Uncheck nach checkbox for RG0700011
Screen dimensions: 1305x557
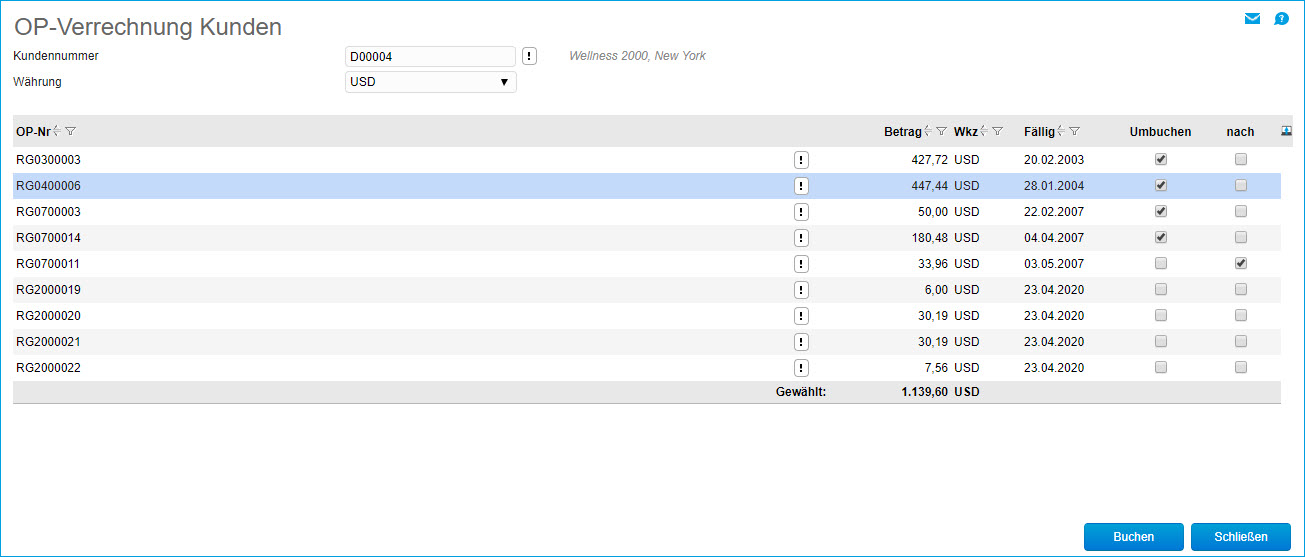1241,264
